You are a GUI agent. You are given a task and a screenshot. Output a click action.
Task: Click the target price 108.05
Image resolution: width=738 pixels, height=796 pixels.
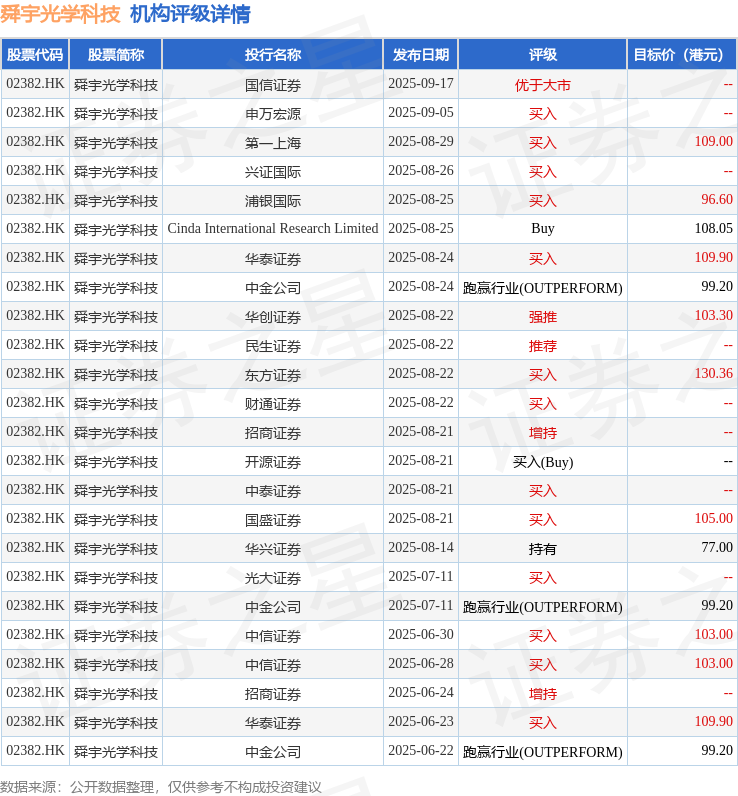click(x=714, y=228)
